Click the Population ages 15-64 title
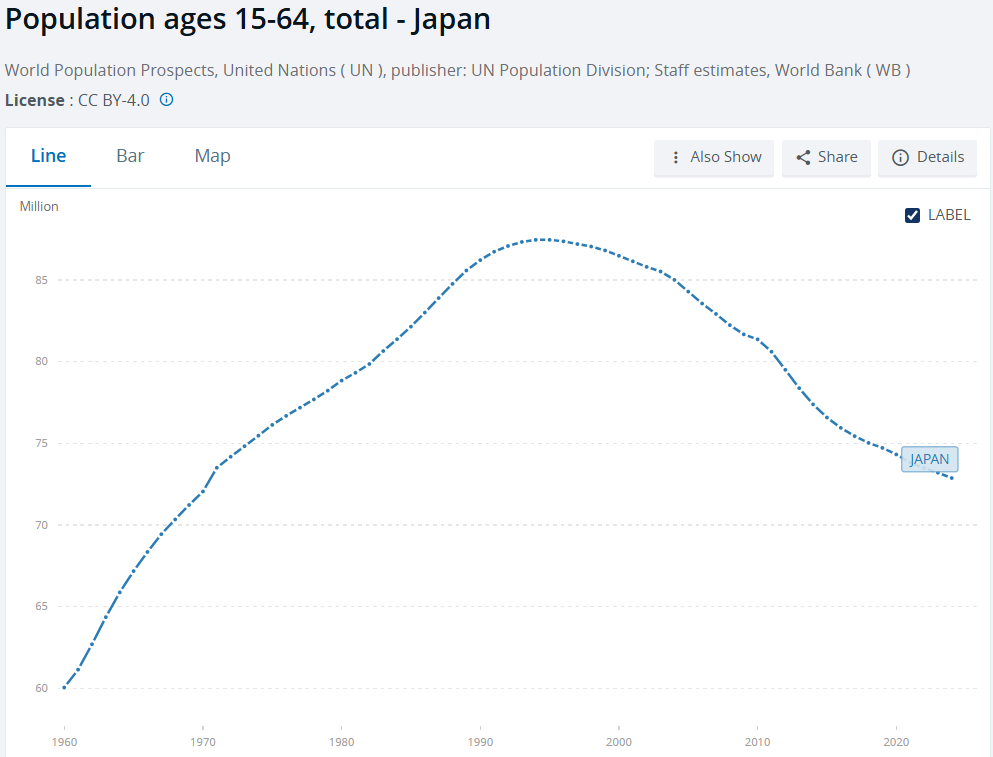 coord(248,19)
